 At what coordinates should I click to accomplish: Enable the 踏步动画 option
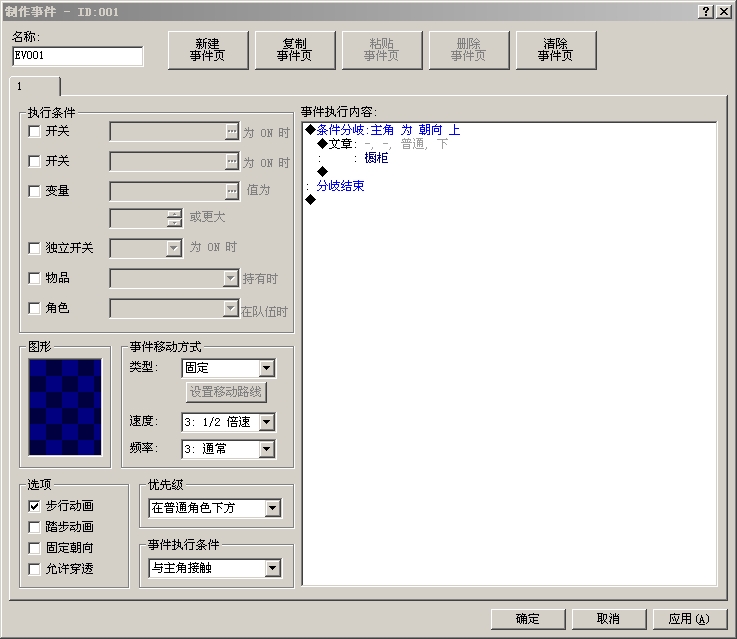[x=34, y=527]
